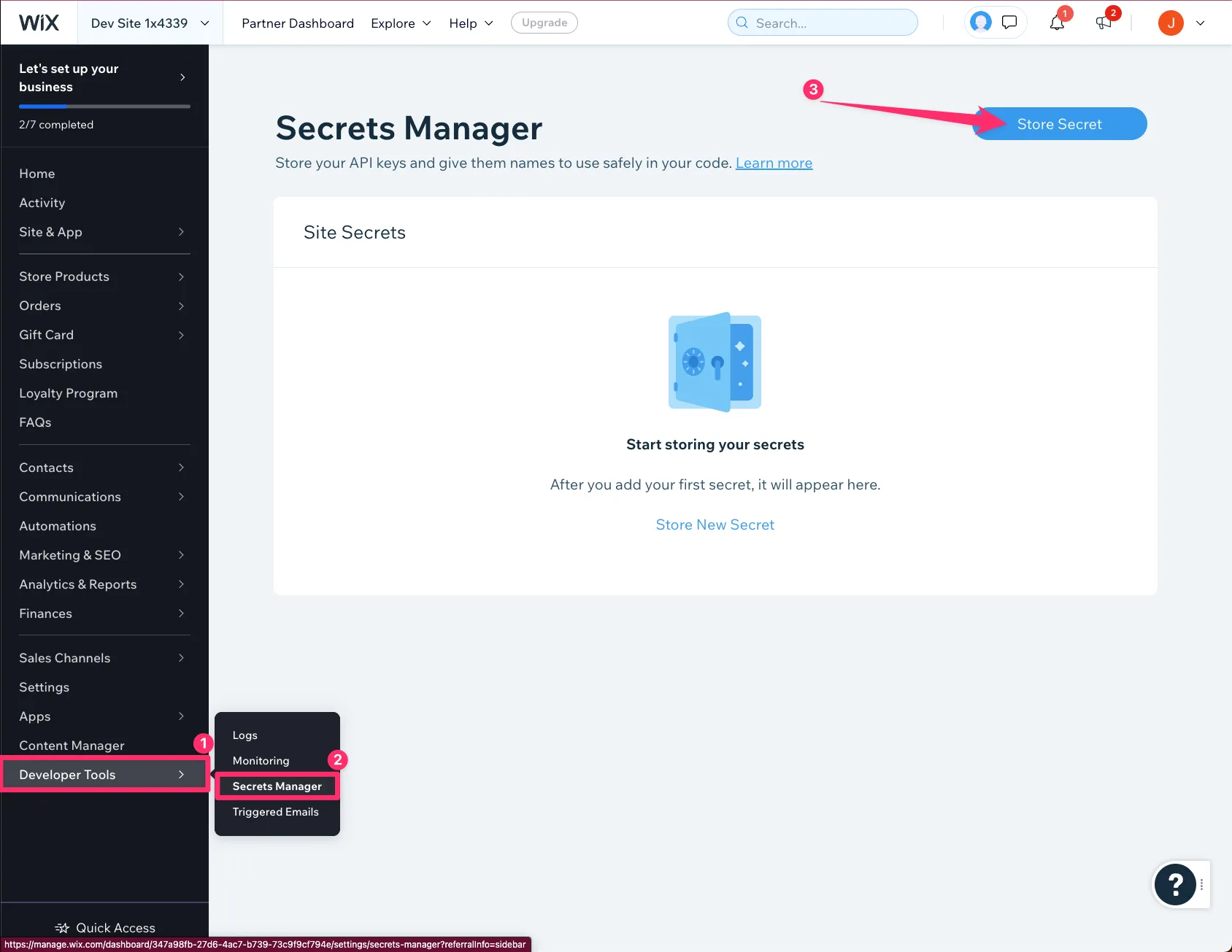1232x952 pixels.
Task: Open Automations in the sidebar
Action: point(58,526)
